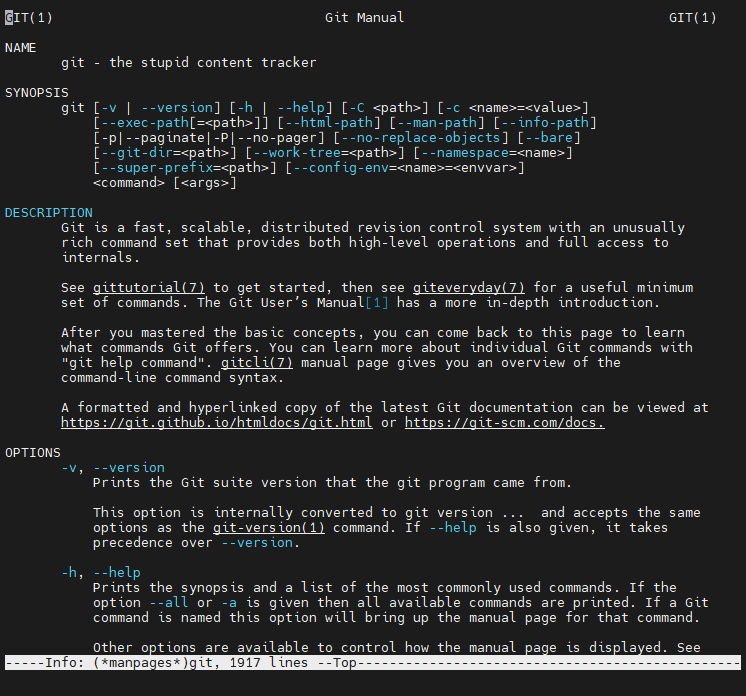Place cursor on GIT(1) header at top left
This screenshot has width=746, height=696.
pos(29,18)
